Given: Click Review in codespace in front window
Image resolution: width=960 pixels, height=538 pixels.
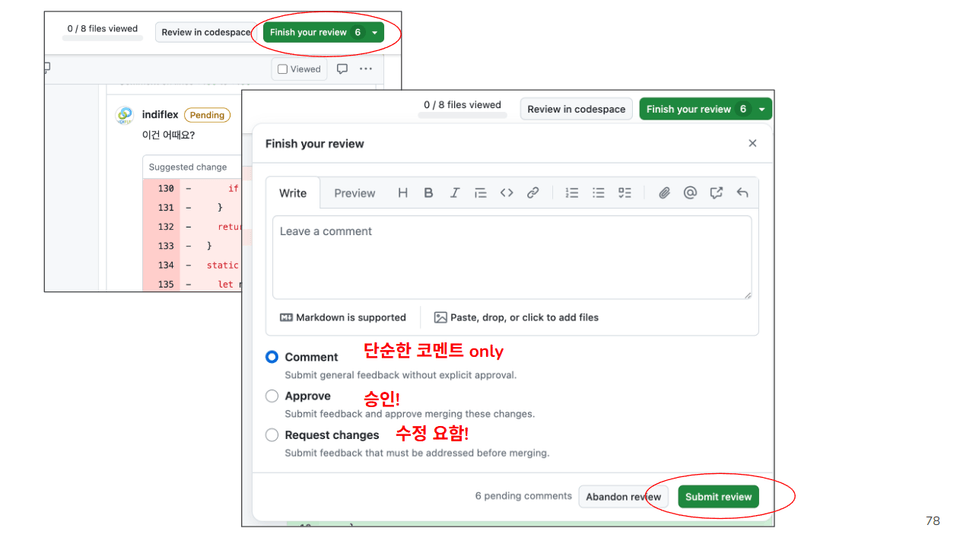Looking at the screenshot, I should (576, 109).
